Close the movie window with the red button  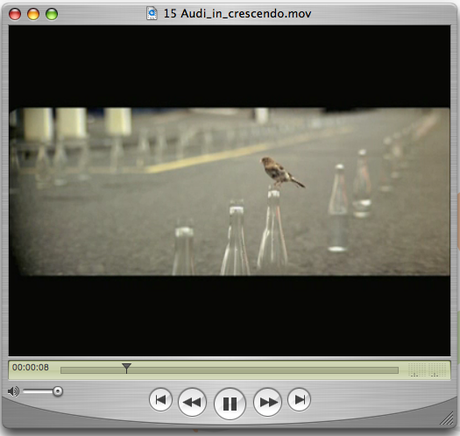[15, 14]
